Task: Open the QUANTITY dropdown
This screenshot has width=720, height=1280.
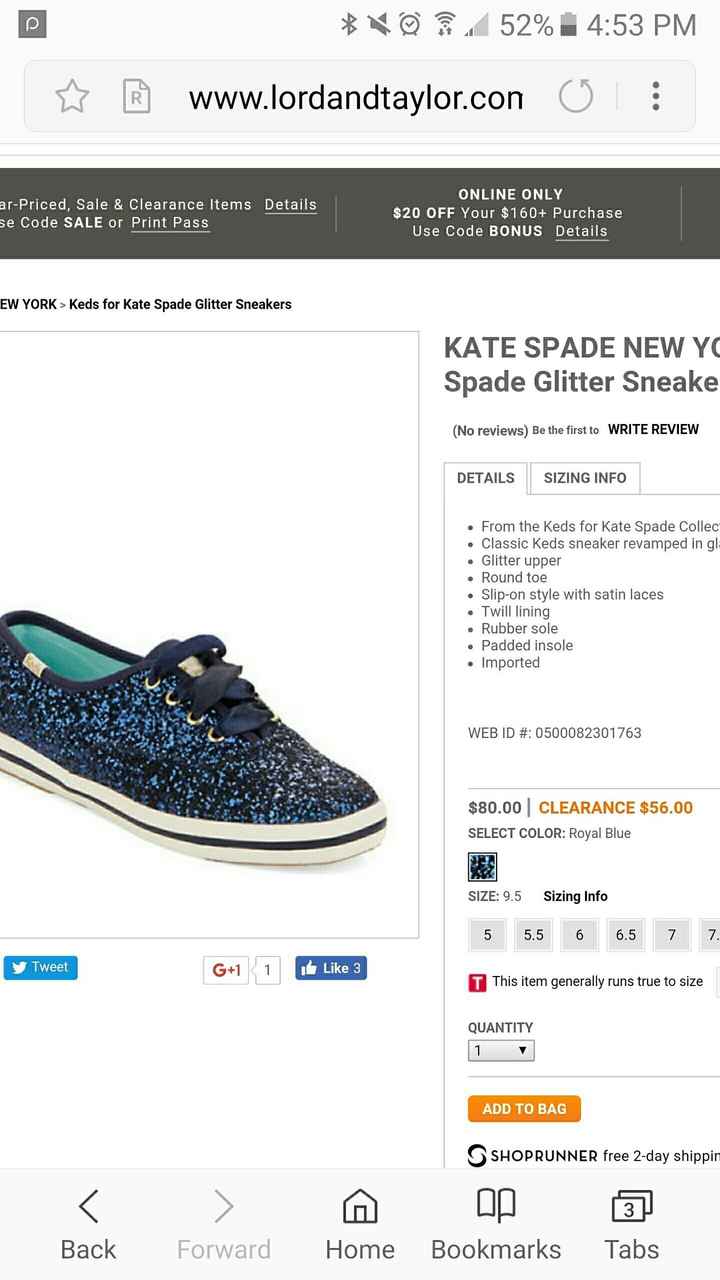Action: coord(499,1050)
